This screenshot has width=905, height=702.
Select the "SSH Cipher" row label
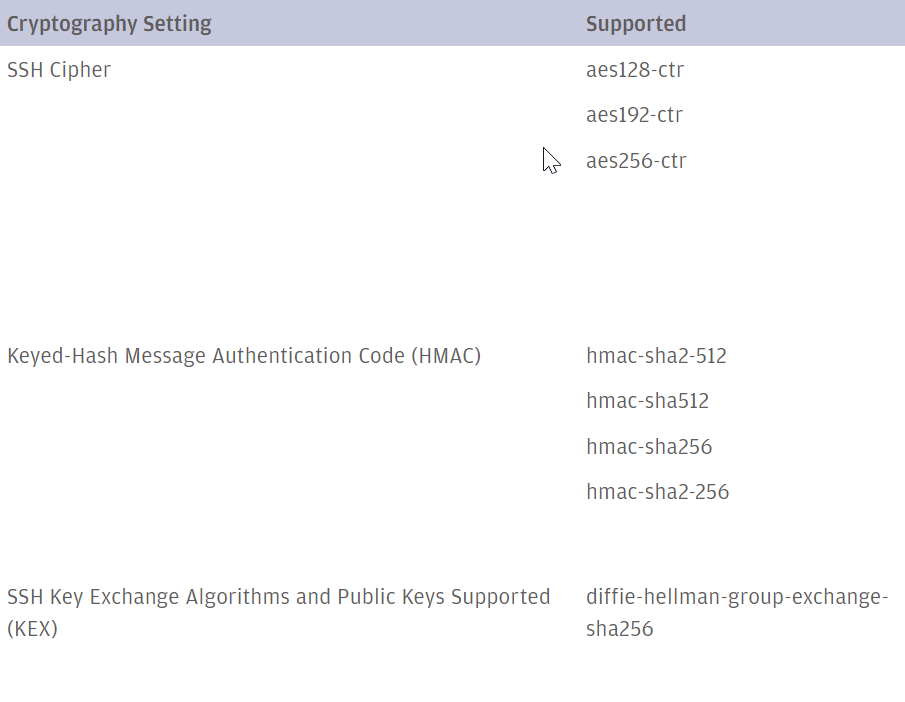click(59, 70)
